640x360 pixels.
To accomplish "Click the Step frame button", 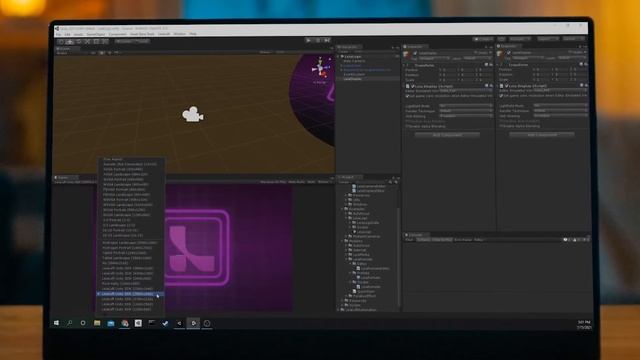I will (x=327, y=40).
